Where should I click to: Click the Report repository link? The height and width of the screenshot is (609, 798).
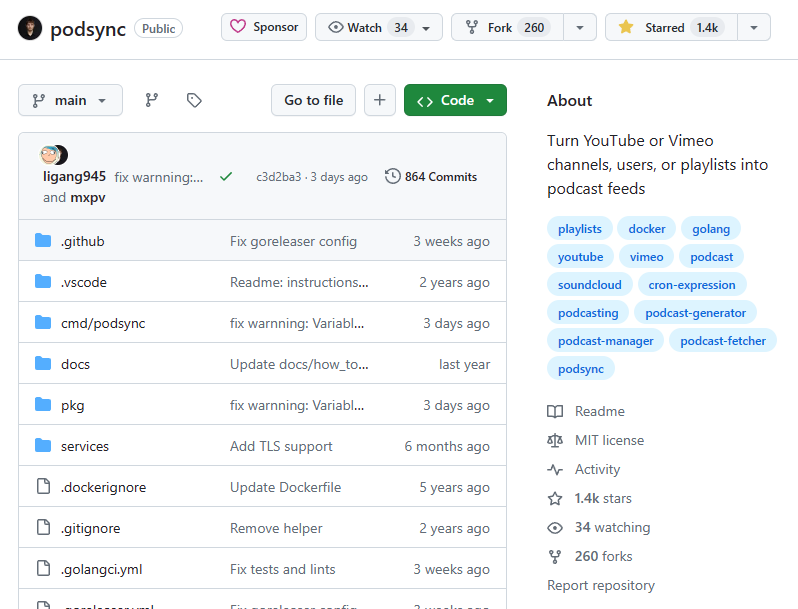pyautogui.click(x=601, y=585)
